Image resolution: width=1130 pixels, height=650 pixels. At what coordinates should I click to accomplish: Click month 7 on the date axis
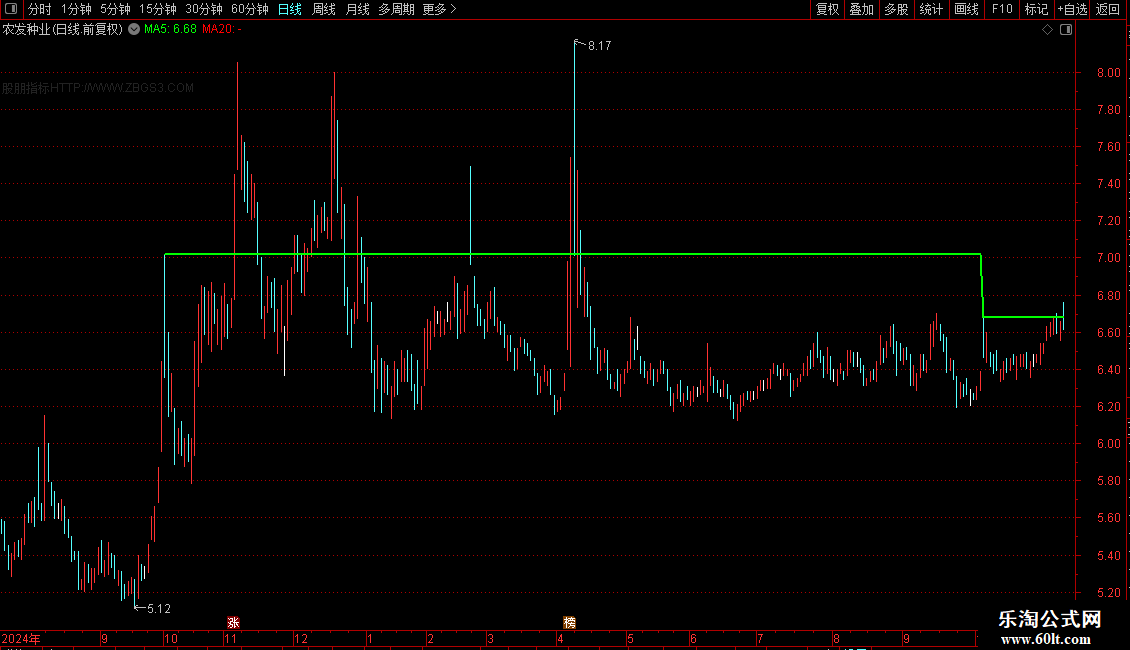tap(760, 639)
